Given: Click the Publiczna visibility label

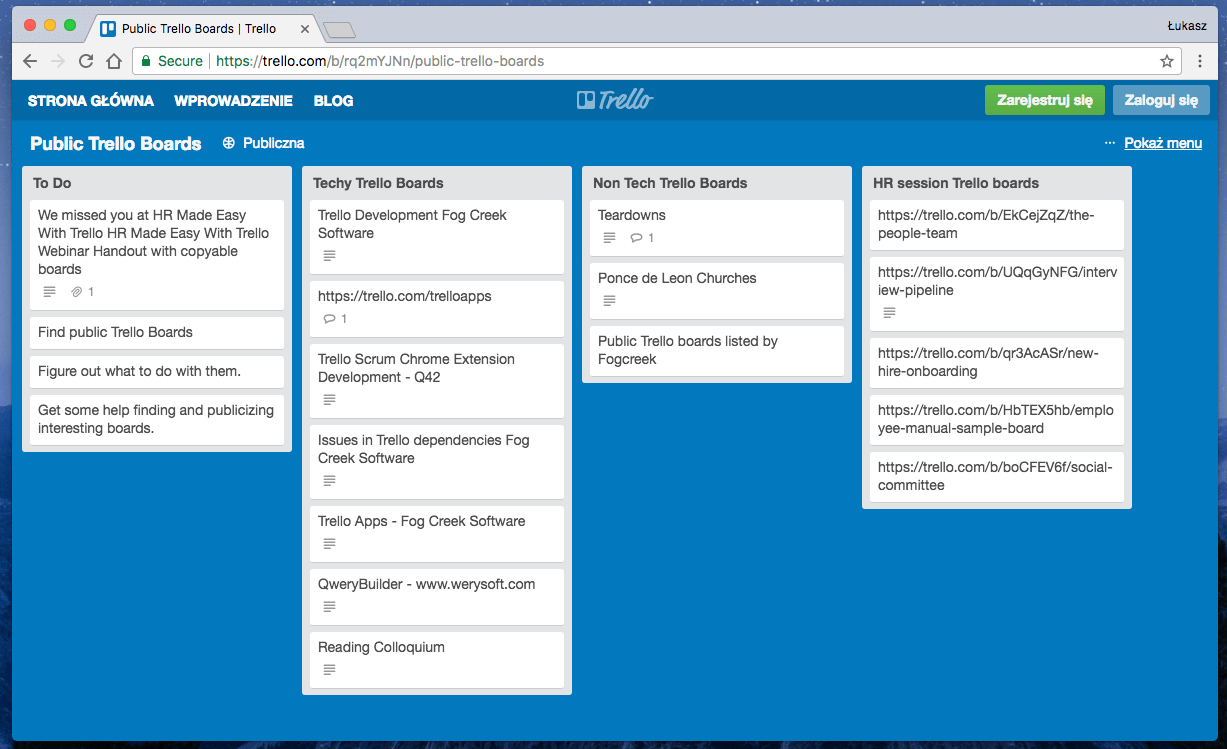Looking at the screenshot, I should point(273,143).
